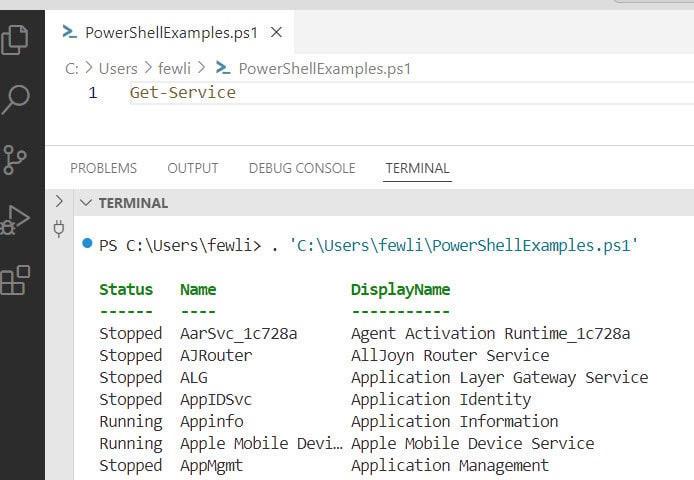
Task: Click AllJoyn Router Service display name
Action: tap(450, 356)
